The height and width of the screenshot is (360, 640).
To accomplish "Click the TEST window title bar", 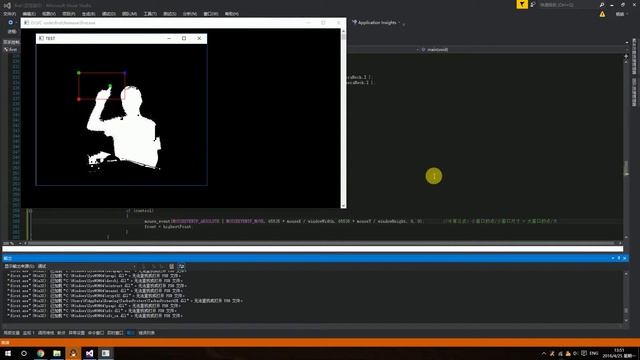I will click(121, 38).
